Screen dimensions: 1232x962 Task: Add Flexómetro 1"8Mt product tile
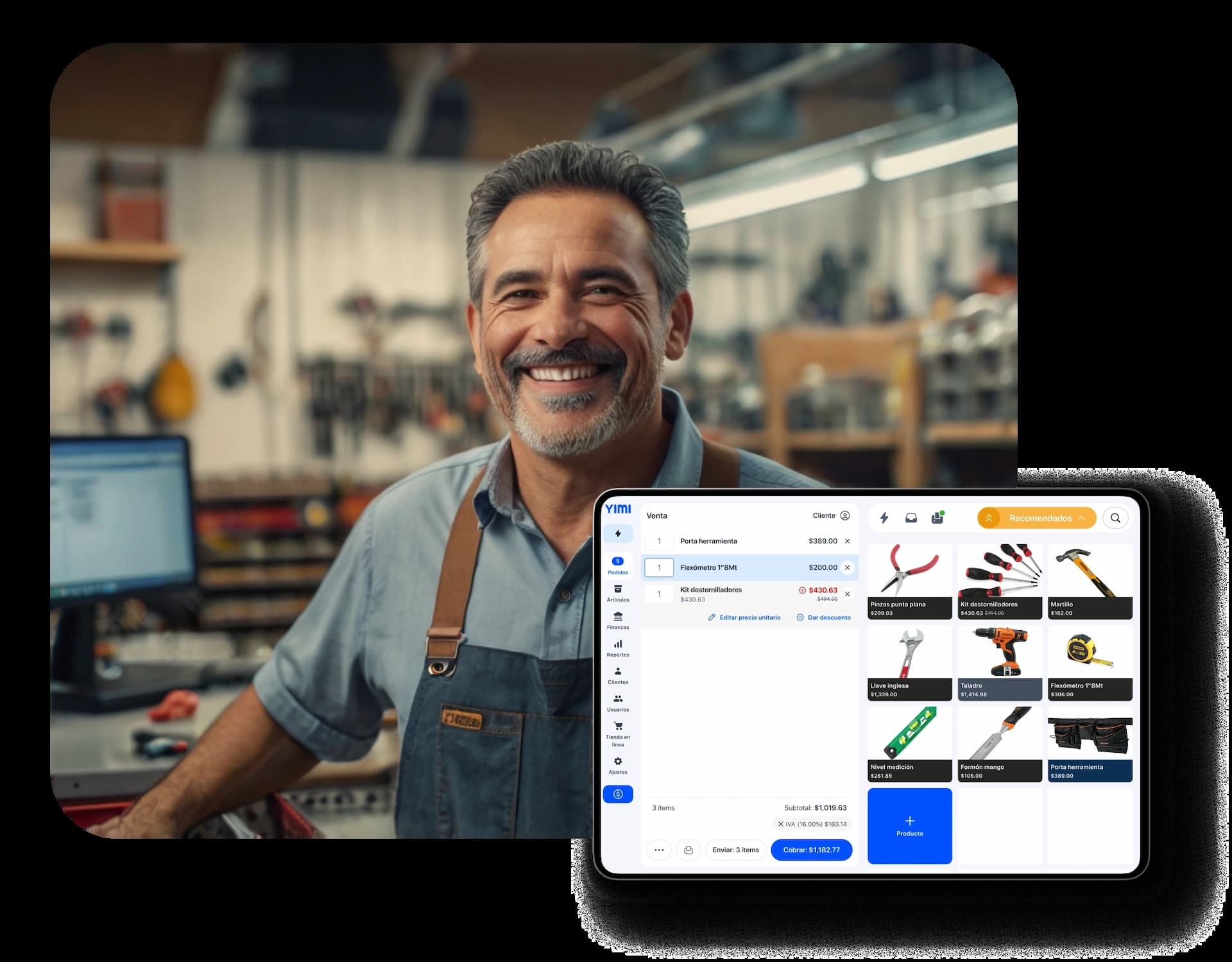click(x=1090, y=663)
